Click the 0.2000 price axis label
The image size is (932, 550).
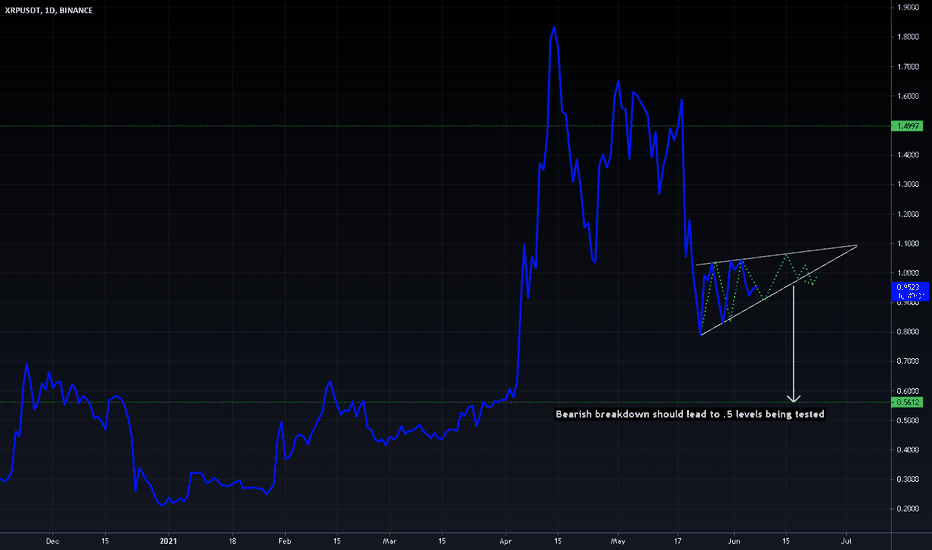[908, 509]
